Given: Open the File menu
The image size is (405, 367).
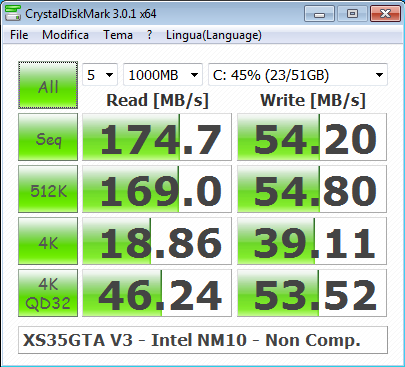Looking at the screenshot, I should [x=19, y=35].
